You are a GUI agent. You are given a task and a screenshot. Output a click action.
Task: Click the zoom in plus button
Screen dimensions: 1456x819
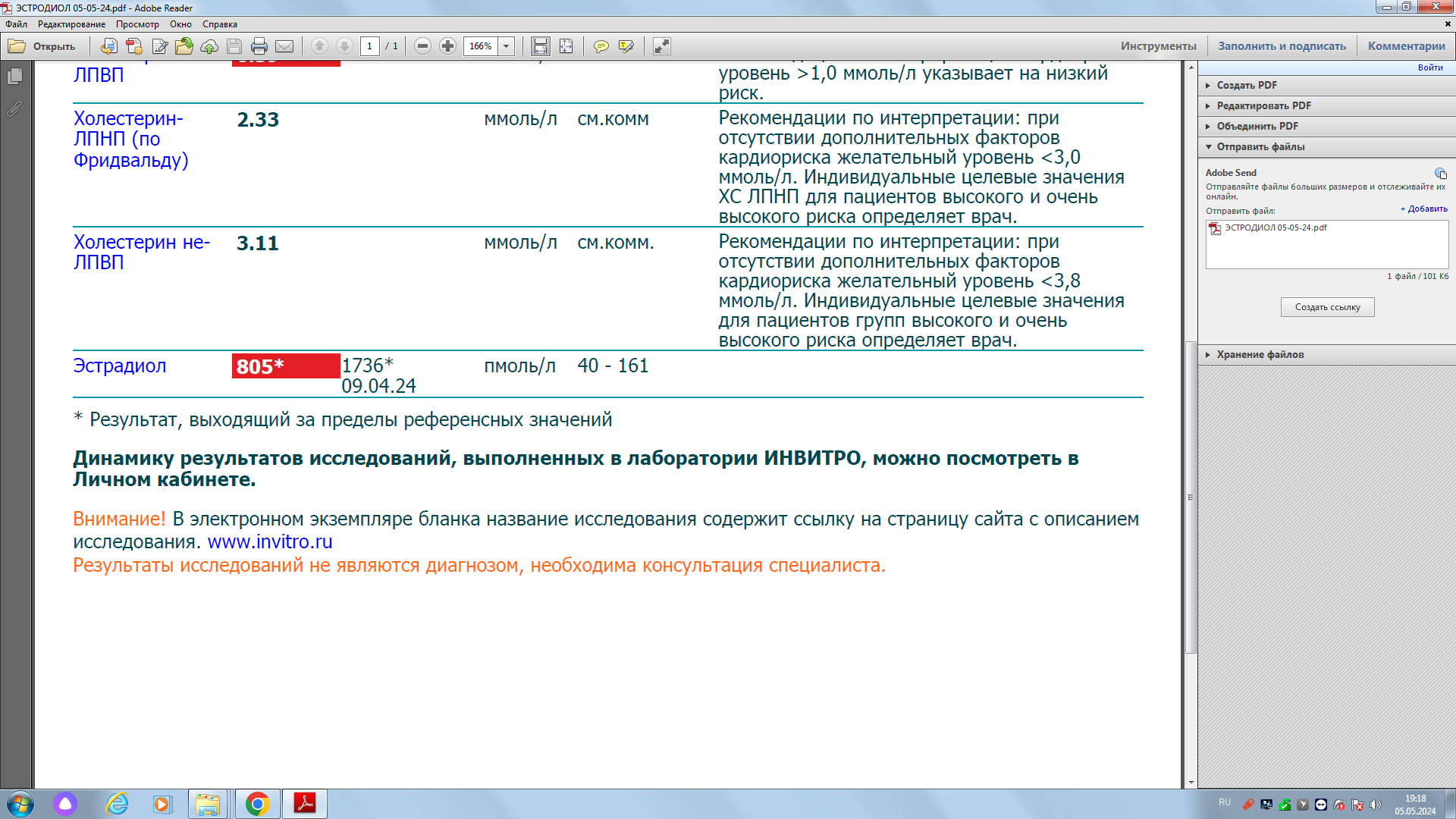pyautogui.click(x=448, y=46)
